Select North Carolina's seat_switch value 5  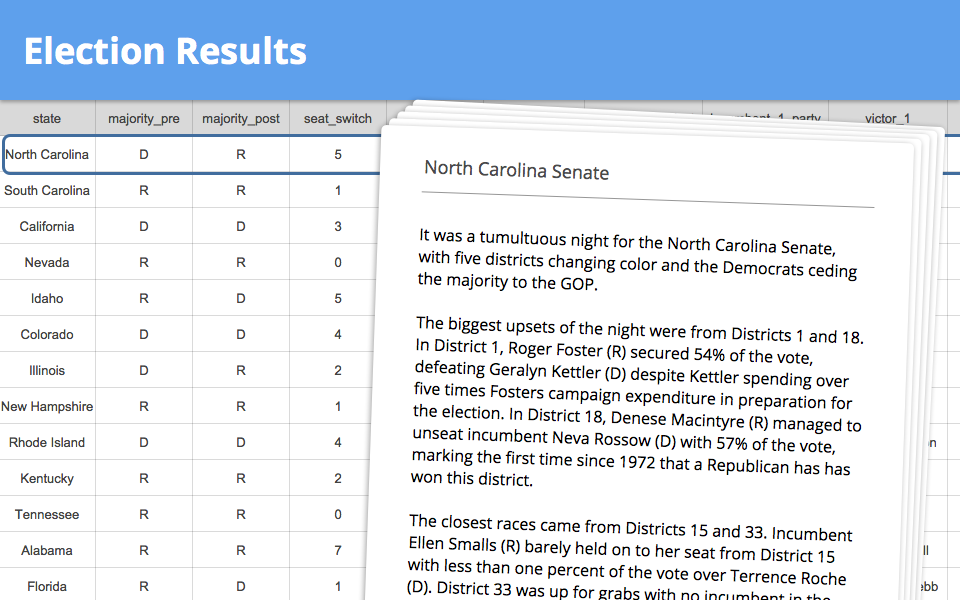click(x=337, y=154)
